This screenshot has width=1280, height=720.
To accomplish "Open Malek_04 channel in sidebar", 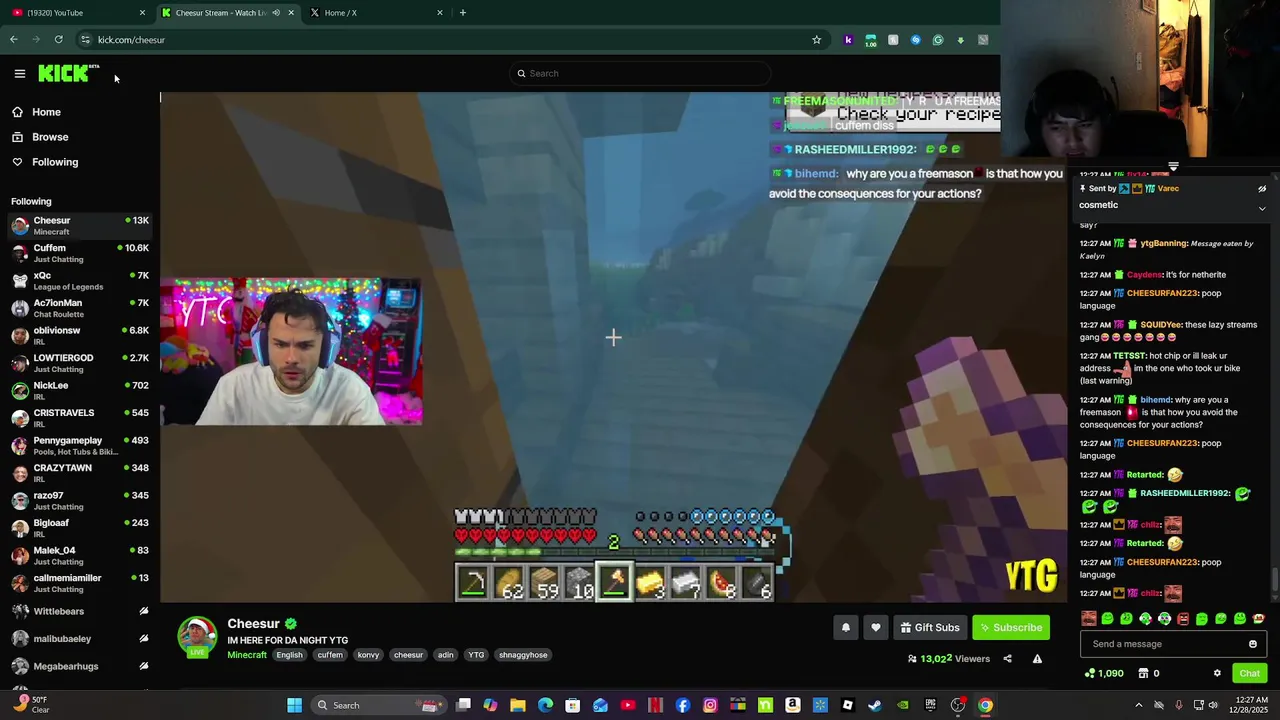I will [x=80, y=556].
